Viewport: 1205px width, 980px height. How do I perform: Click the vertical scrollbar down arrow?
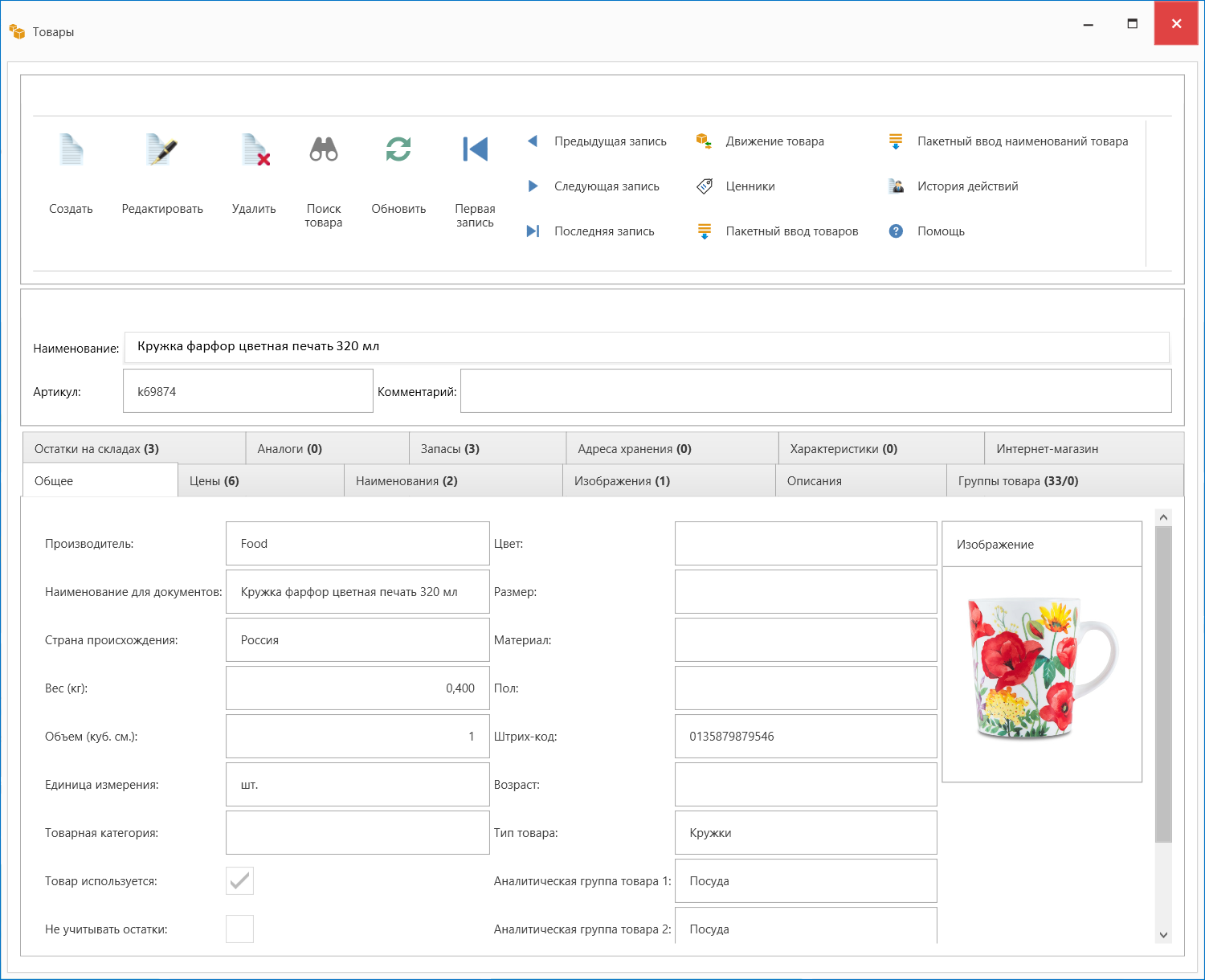(x=1163, y=935)
